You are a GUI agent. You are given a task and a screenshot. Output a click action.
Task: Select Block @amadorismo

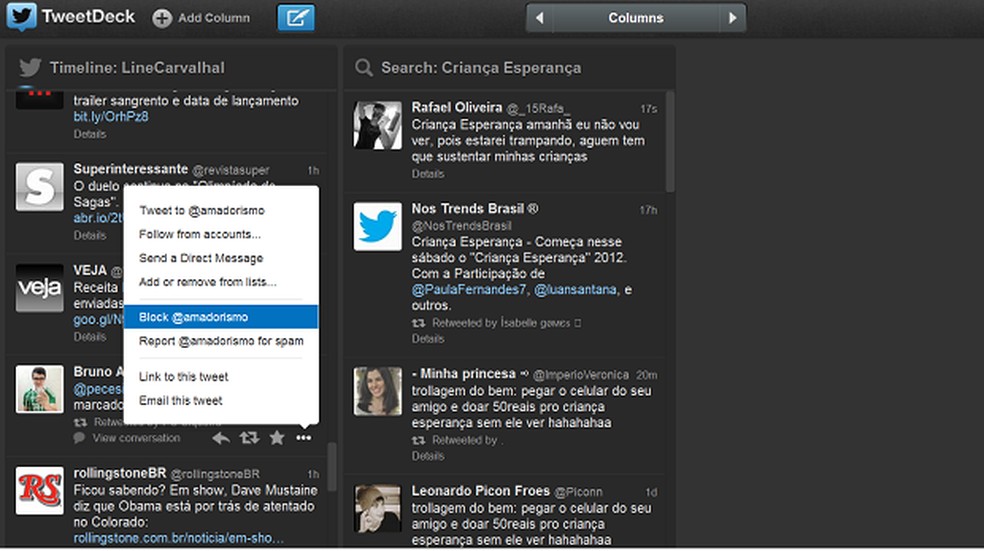[x=221, y=317]
